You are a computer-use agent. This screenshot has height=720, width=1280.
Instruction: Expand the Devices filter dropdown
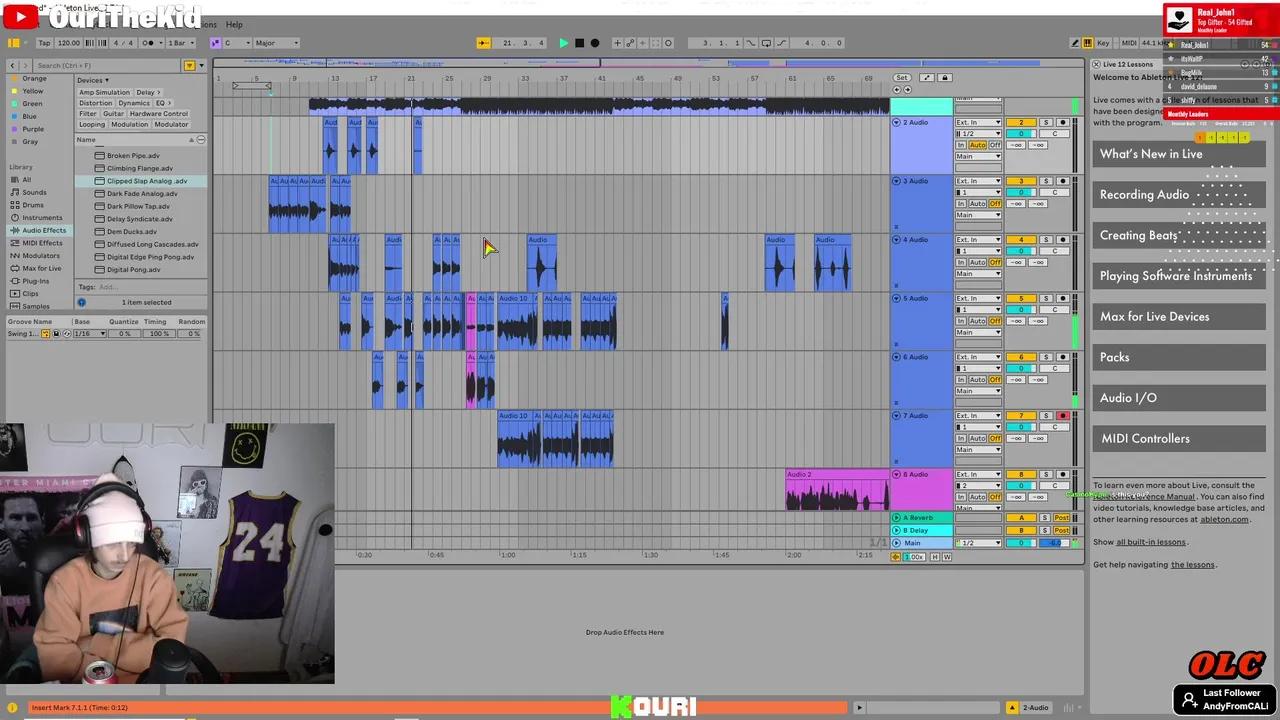pos(93,80)
